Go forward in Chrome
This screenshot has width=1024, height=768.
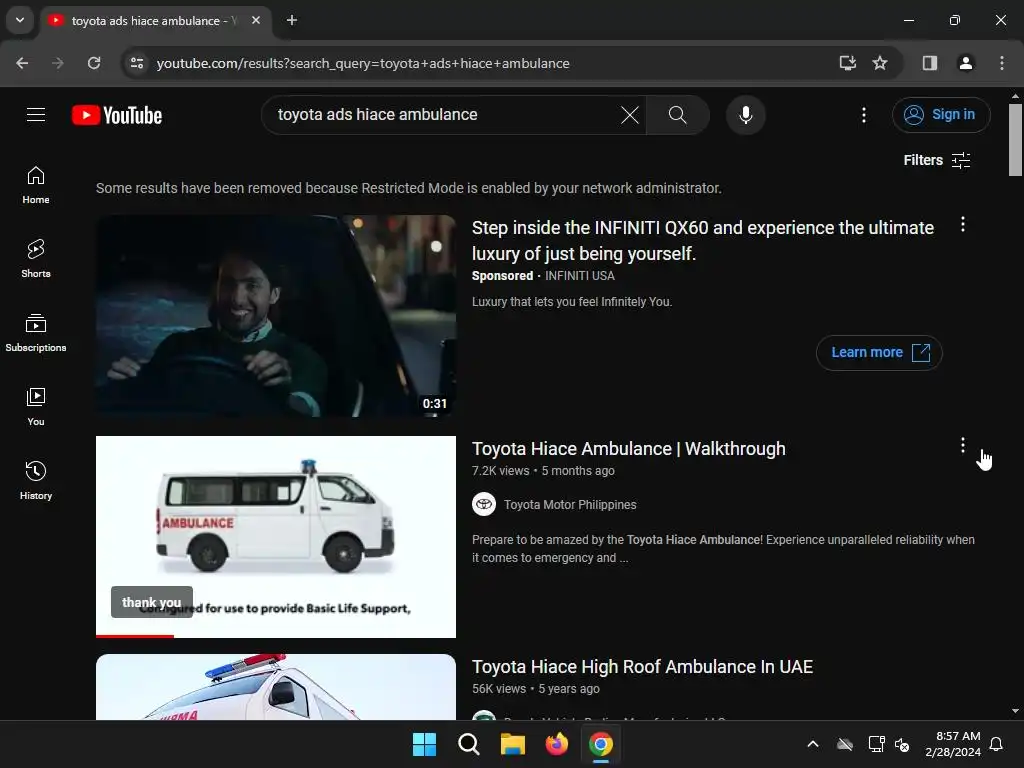(58, 63)
